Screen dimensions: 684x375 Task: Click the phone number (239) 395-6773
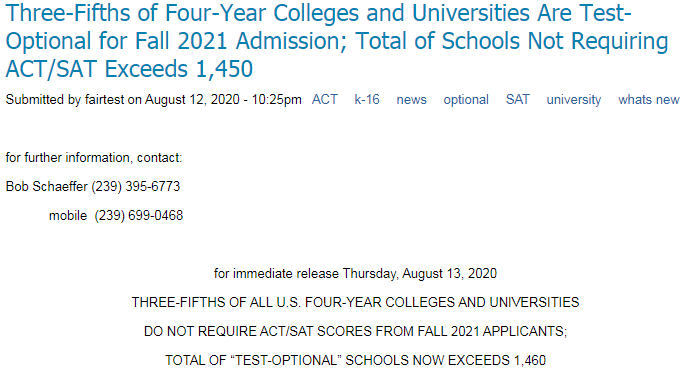pyautogui.click(x=136, y=186)
